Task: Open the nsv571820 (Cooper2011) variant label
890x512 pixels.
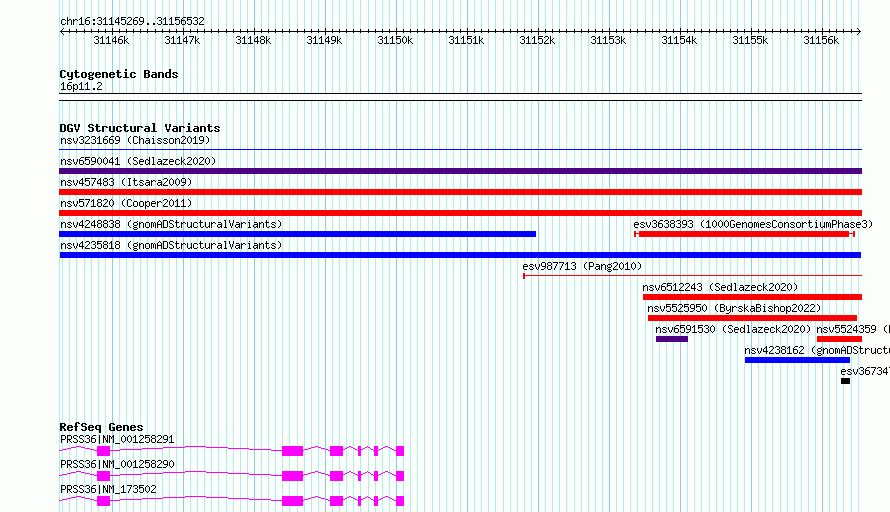Action: [x=126, y=203]
